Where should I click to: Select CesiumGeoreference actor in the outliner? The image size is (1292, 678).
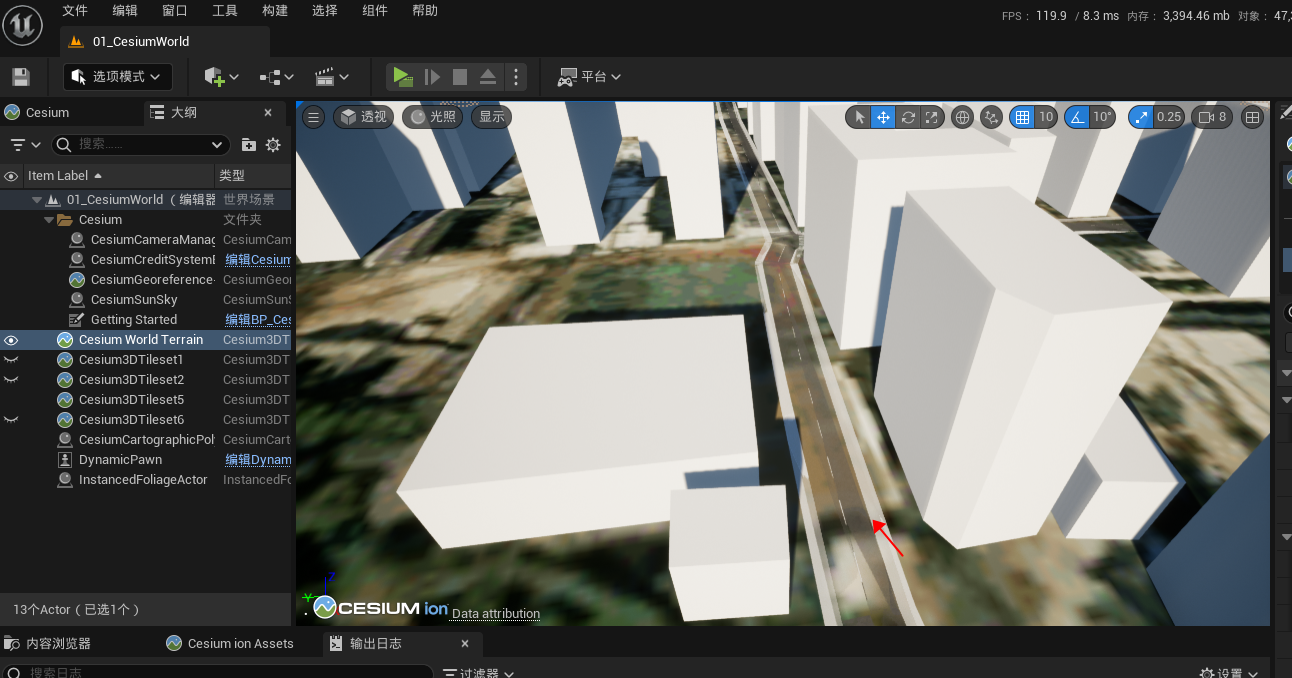tap(153, 280)
